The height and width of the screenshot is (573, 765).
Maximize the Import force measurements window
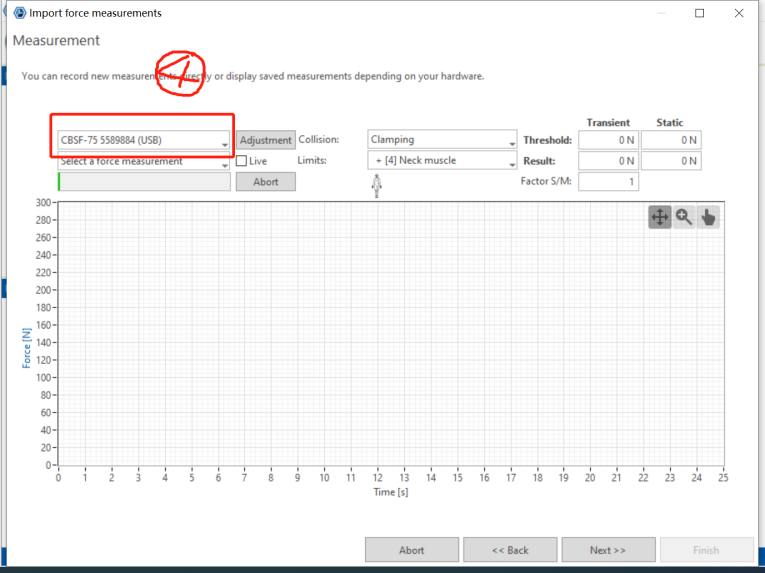click(699, 13)
